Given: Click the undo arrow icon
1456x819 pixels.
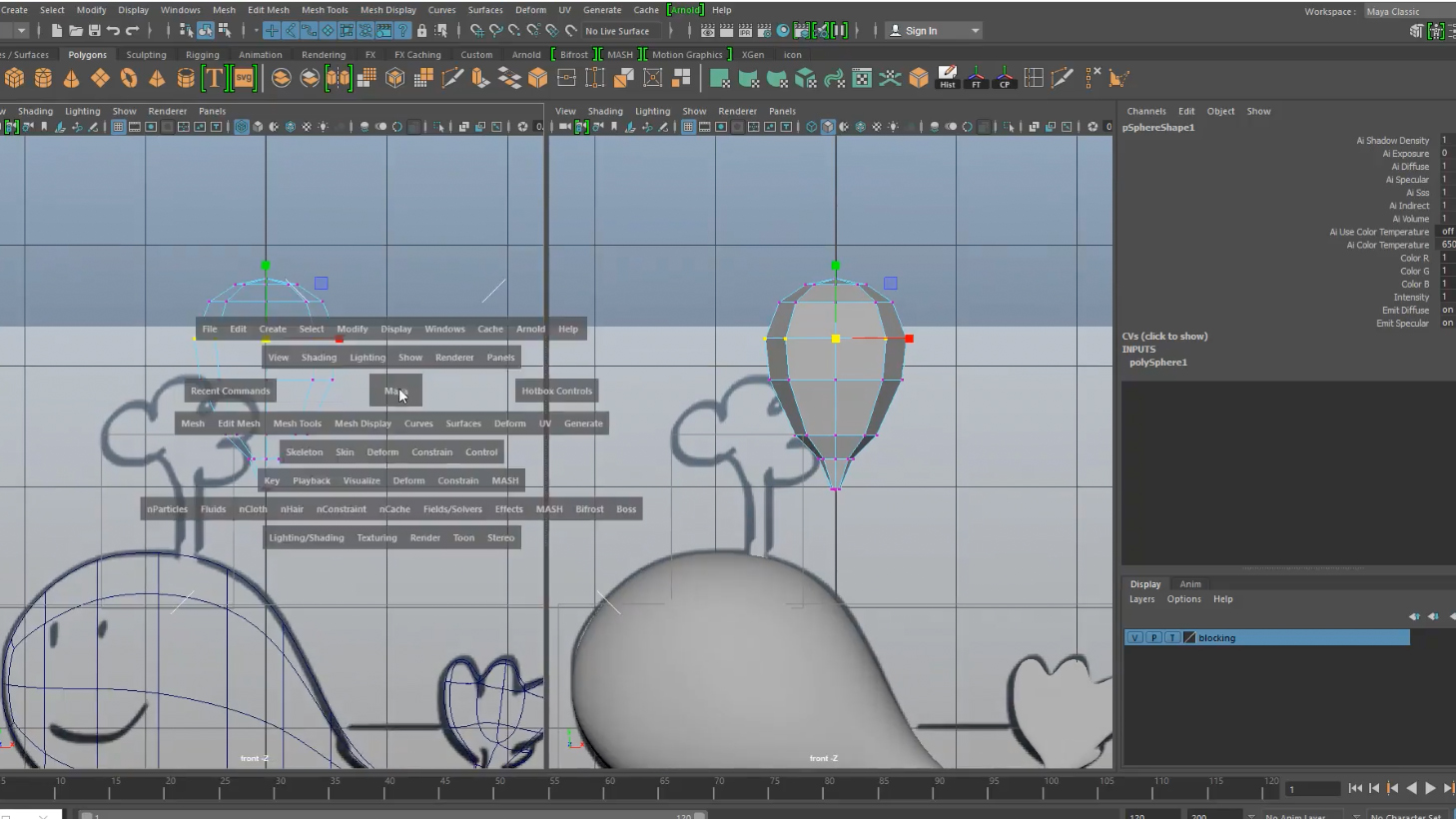Looking at the screenshot, I should (113, 31).
